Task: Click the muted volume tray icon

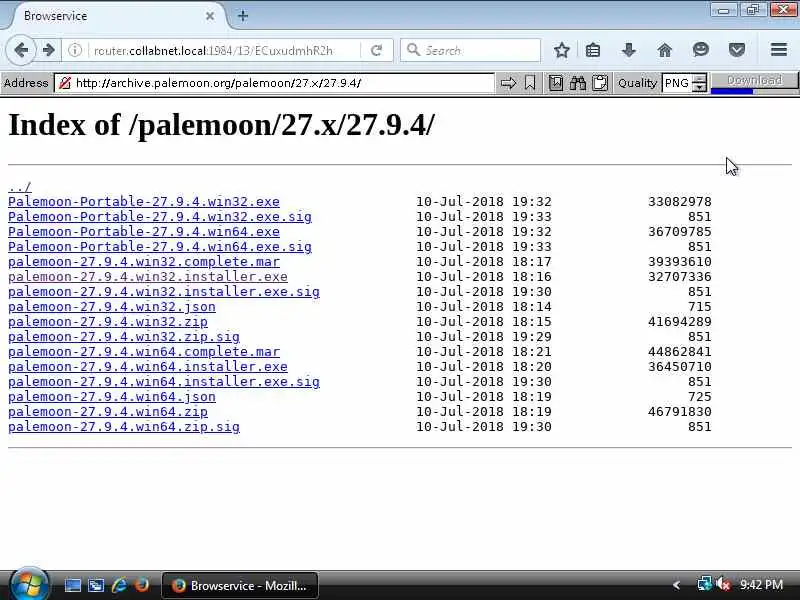Action: (723, 584)
